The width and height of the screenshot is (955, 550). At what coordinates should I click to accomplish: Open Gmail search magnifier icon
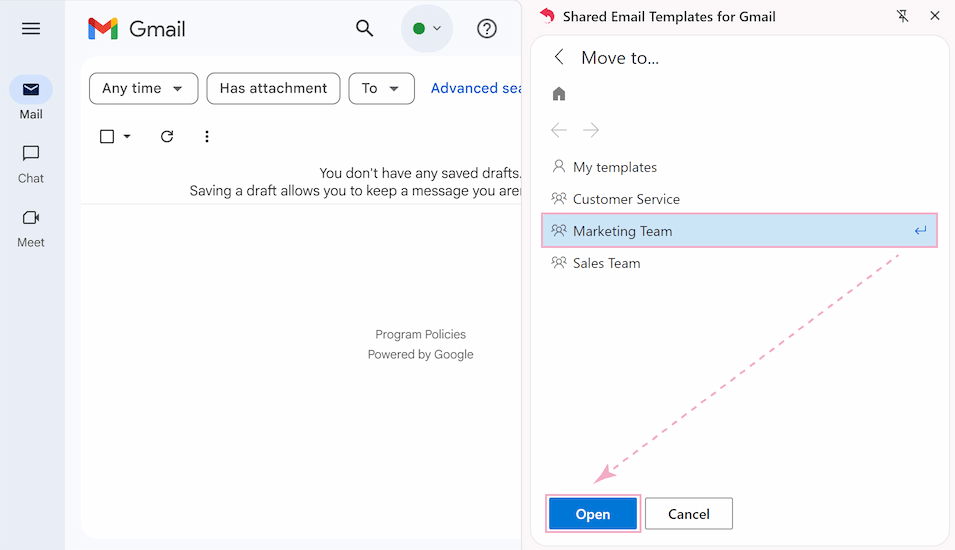click(x=364, y=28)
